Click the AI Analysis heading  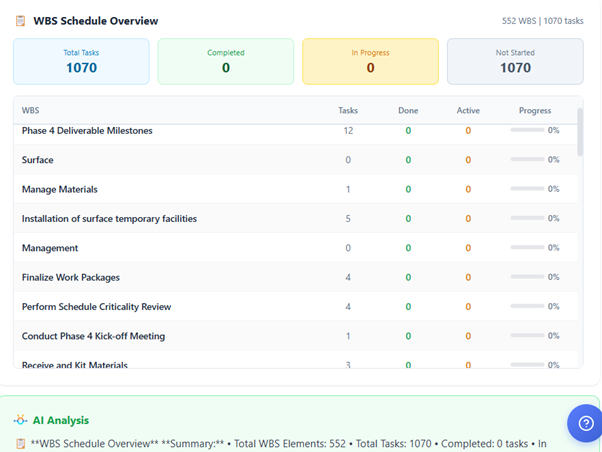pyautogui.click(x=61, y=420)
